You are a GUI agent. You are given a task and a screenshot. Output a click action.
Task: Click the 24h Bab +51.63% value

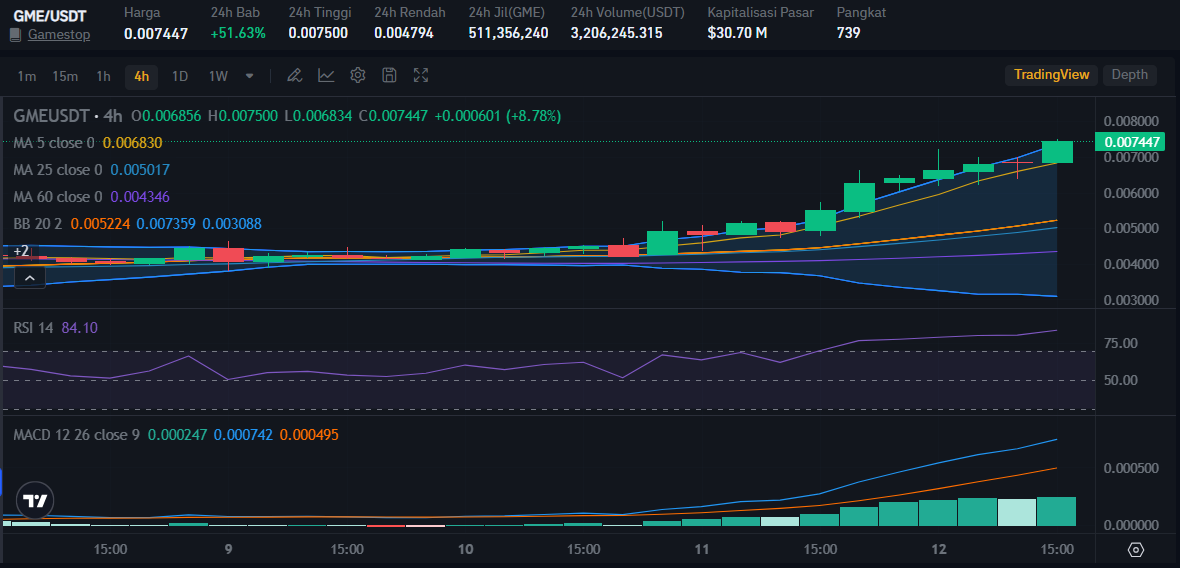tap(238, 33)
